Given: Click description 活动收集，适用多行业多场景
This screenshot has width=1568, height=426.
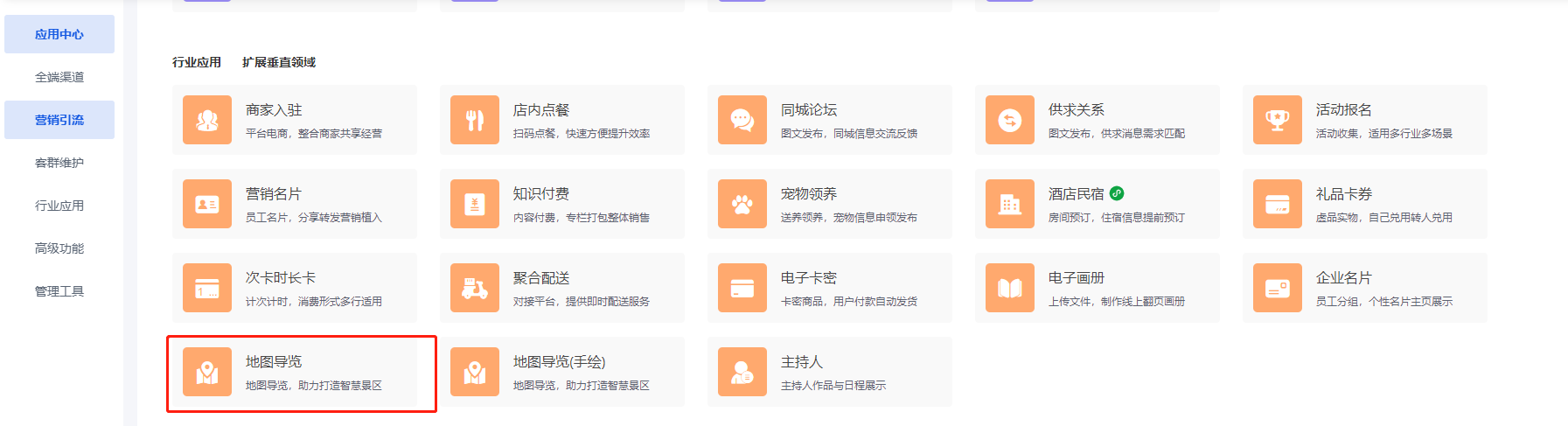Looking at the screenshot, I should pos(1384,134).
